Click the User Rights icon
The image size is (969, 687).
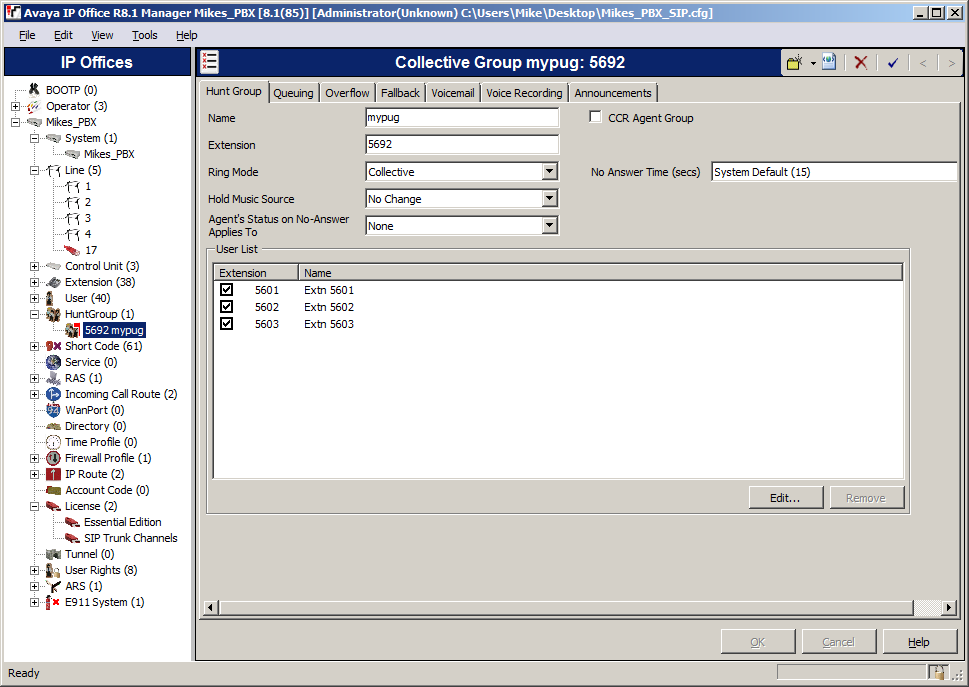tap(53, 570)
